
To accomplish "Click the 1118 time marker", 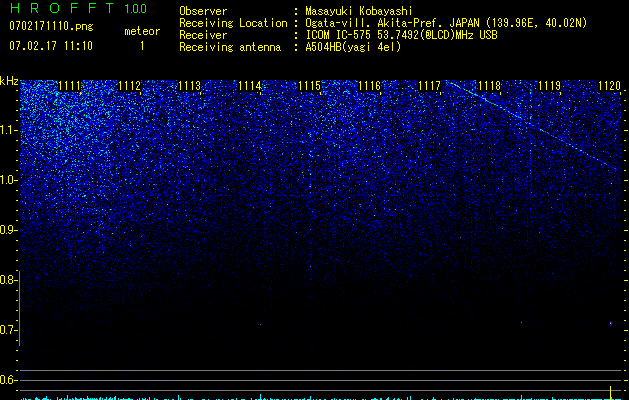I will [x=490, y=86].
